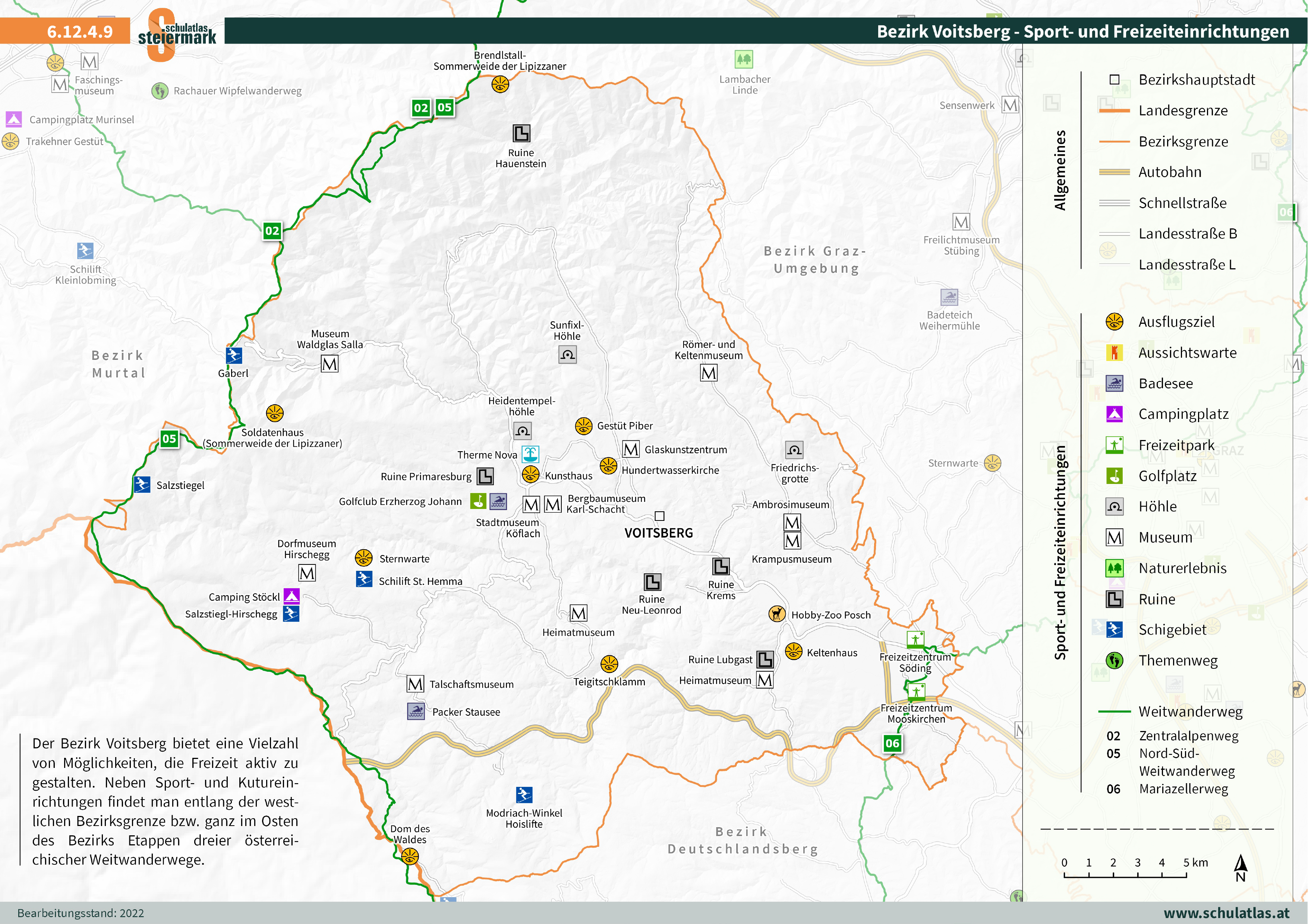Click the Golfclub Erzherzog Johann golf icon
Image resolution: width=1308 pixels, height=924 pixels.
click(479, 501)
